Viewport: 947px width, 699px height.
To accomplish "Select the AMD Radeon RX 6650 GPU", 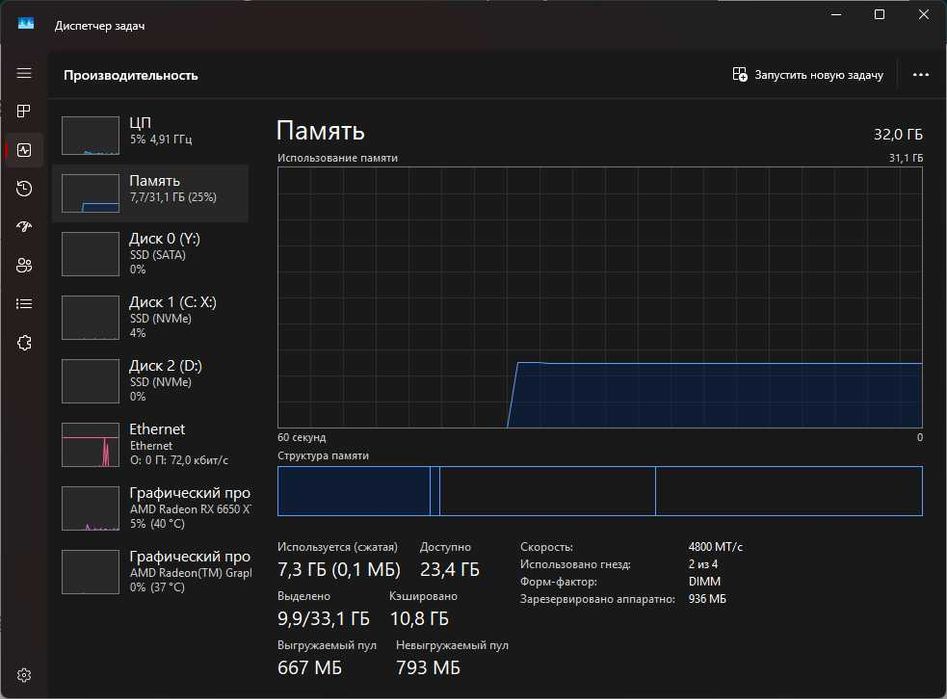I will click(150, 508).
